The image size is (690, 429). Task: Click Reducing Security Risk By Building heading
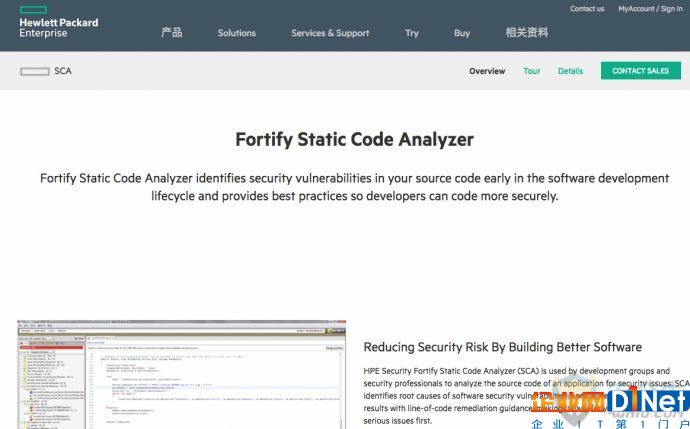pos(503,347)
